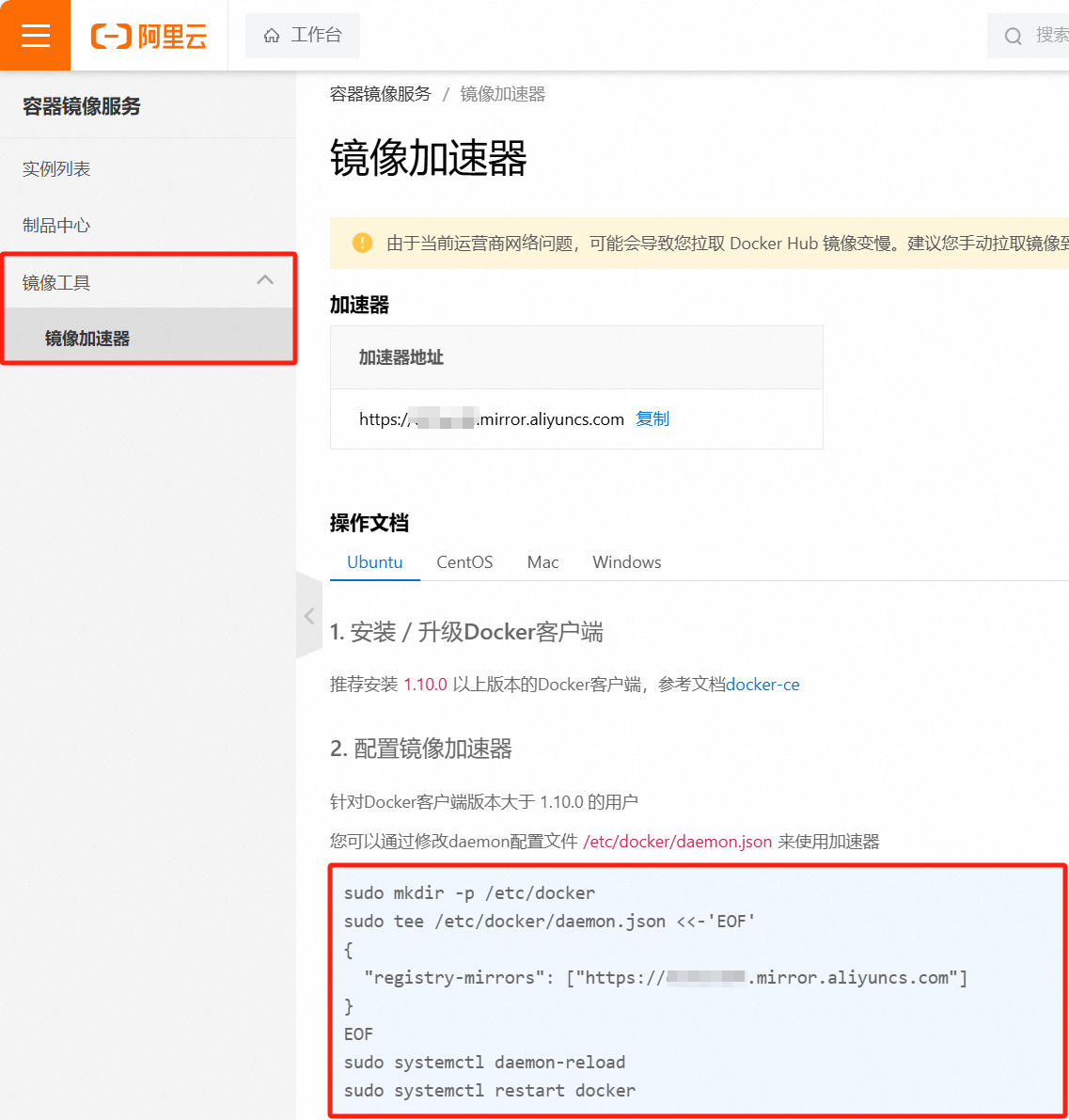Select 镜像工具 in the sidebar
The image size is (1069, 1120).
click(x=148, y=282)
